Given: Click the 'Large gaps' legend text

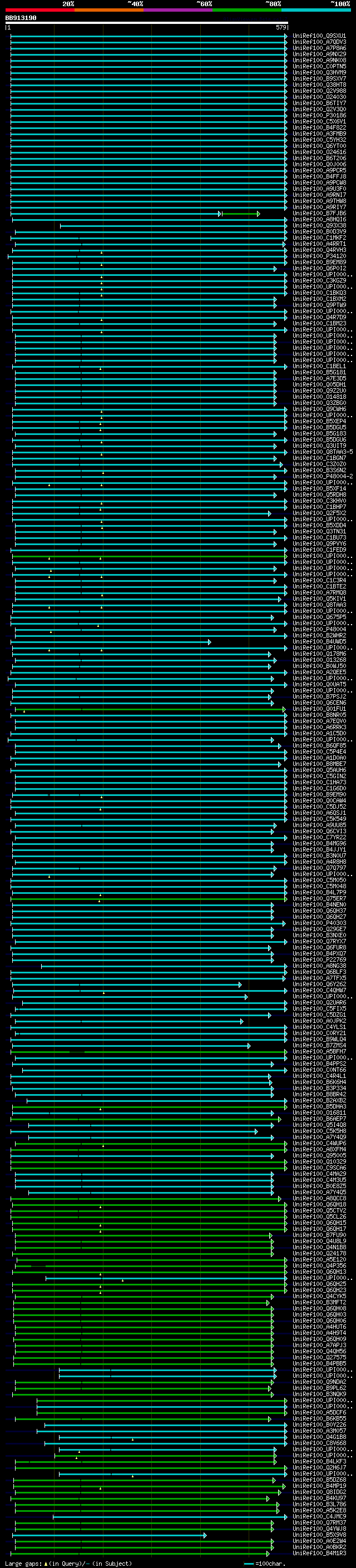Looking at the screenshot, I should (x=23, y=1563).
